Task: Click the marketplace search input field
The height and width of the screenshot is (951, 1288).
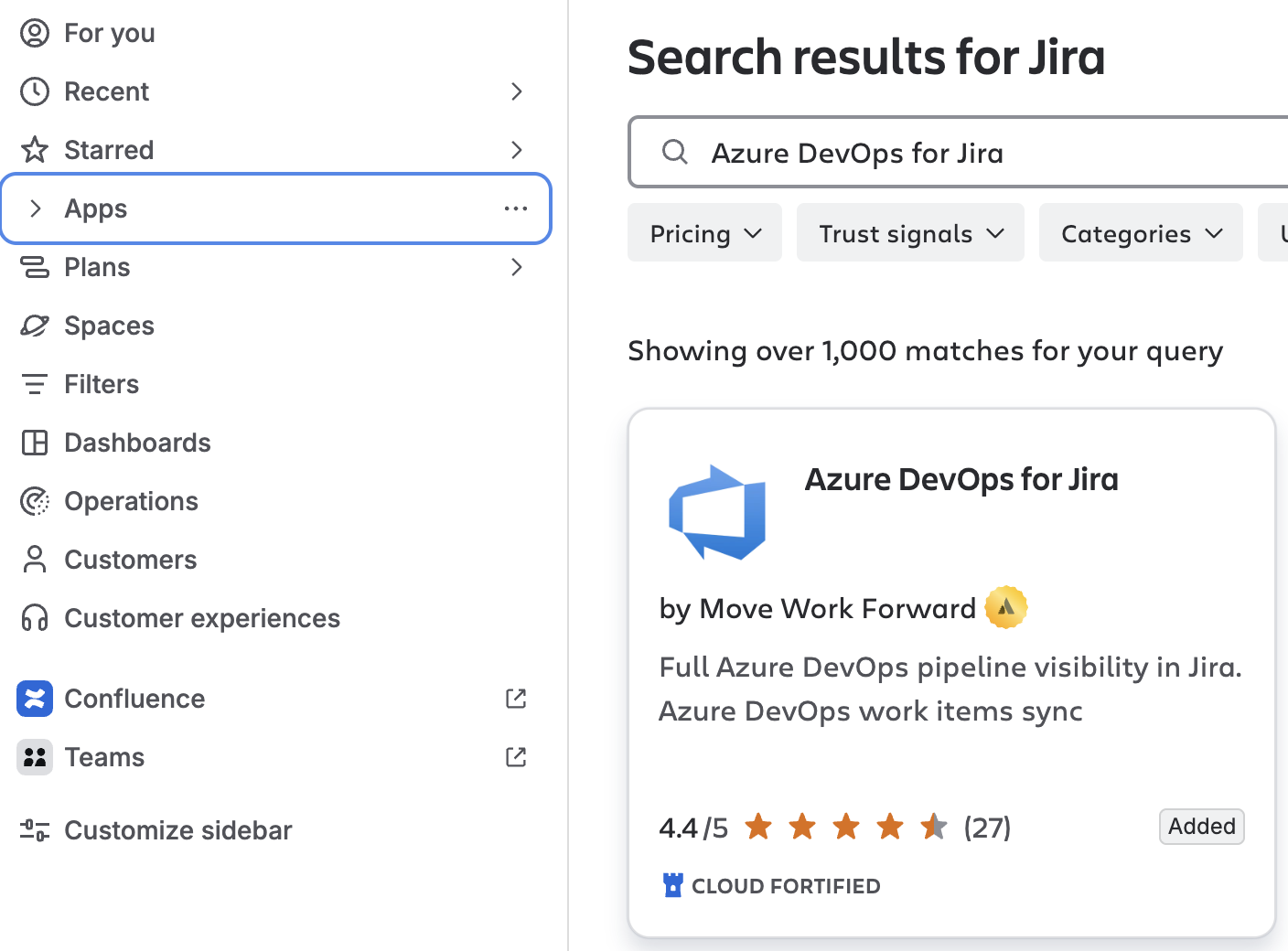Action: (959, 152)
